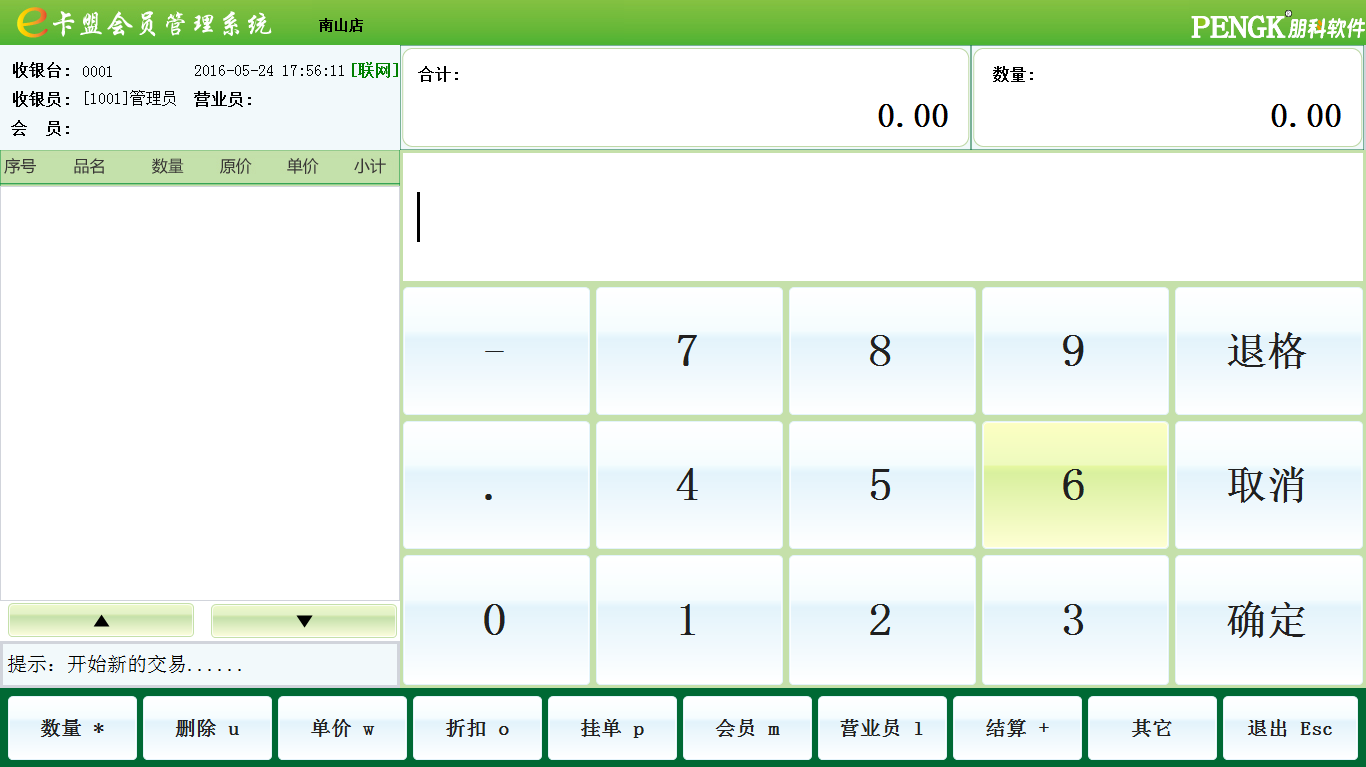Focus the barcode input text field

click(883, 217)
